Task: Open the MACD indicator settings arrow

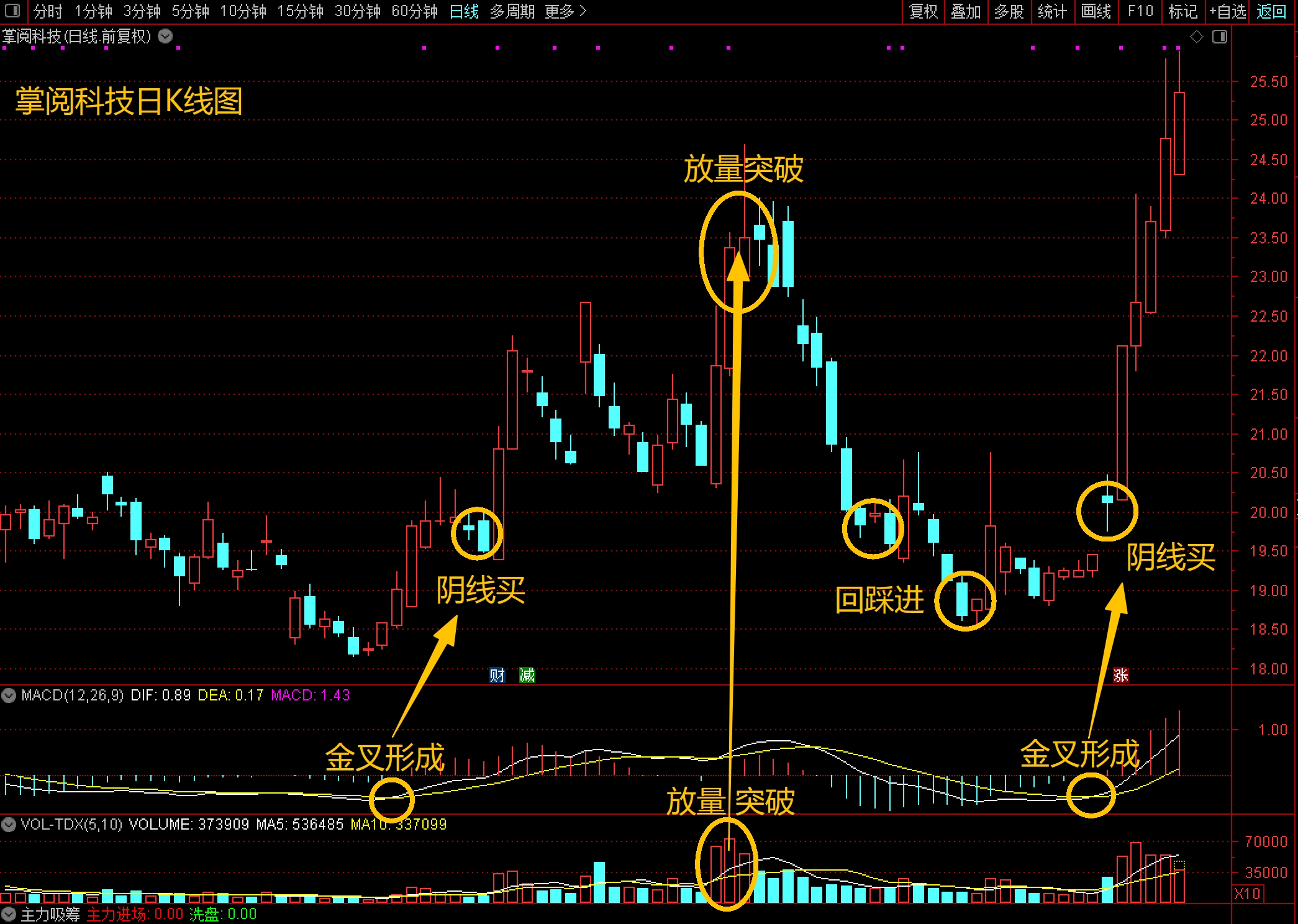Action: coord(9,695)
